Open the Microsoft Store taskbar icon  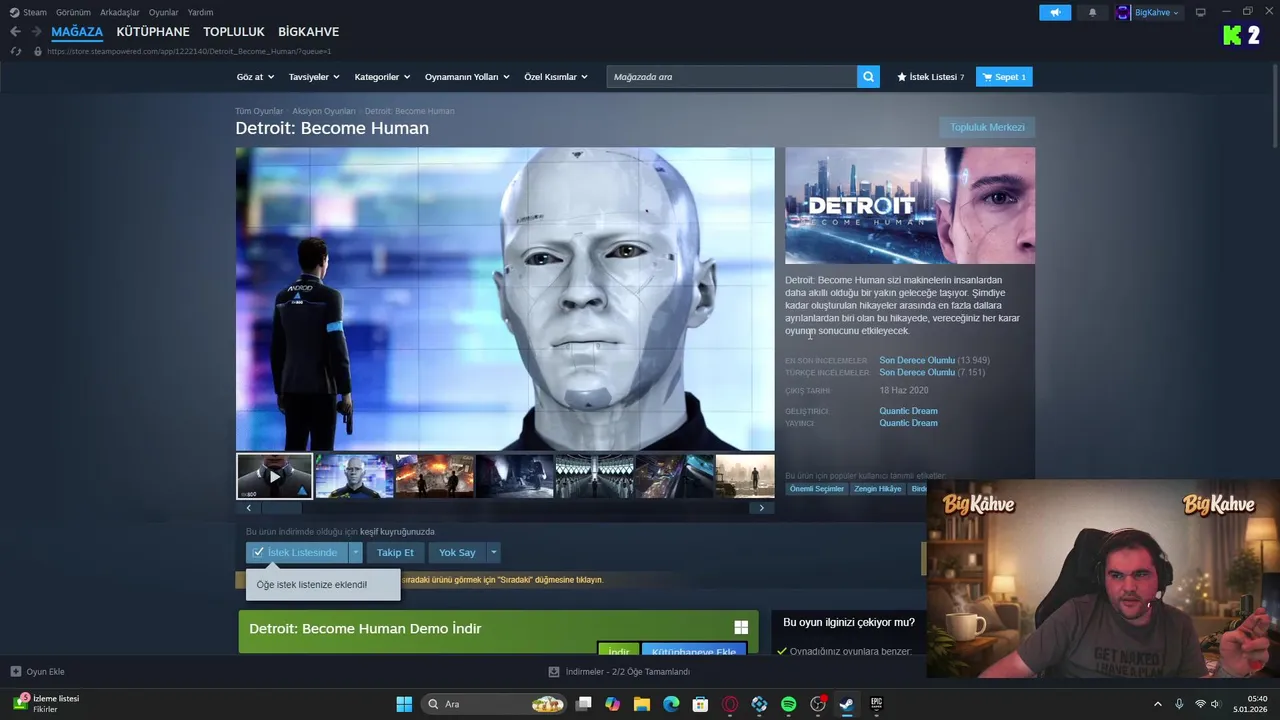click(x=700, y=704)
